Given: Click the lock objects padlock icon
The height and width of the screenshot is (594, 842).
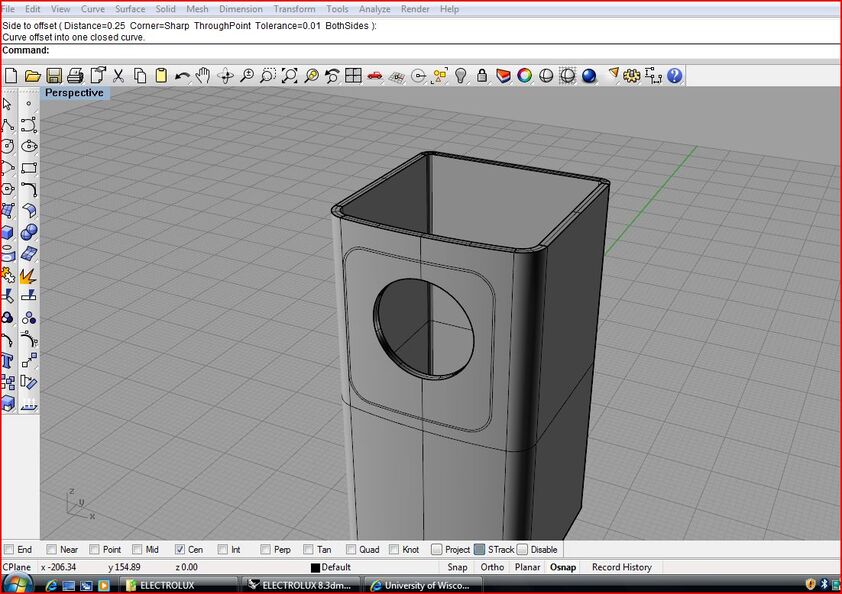Looking at the screenshot, I should [x=482, y=76].
